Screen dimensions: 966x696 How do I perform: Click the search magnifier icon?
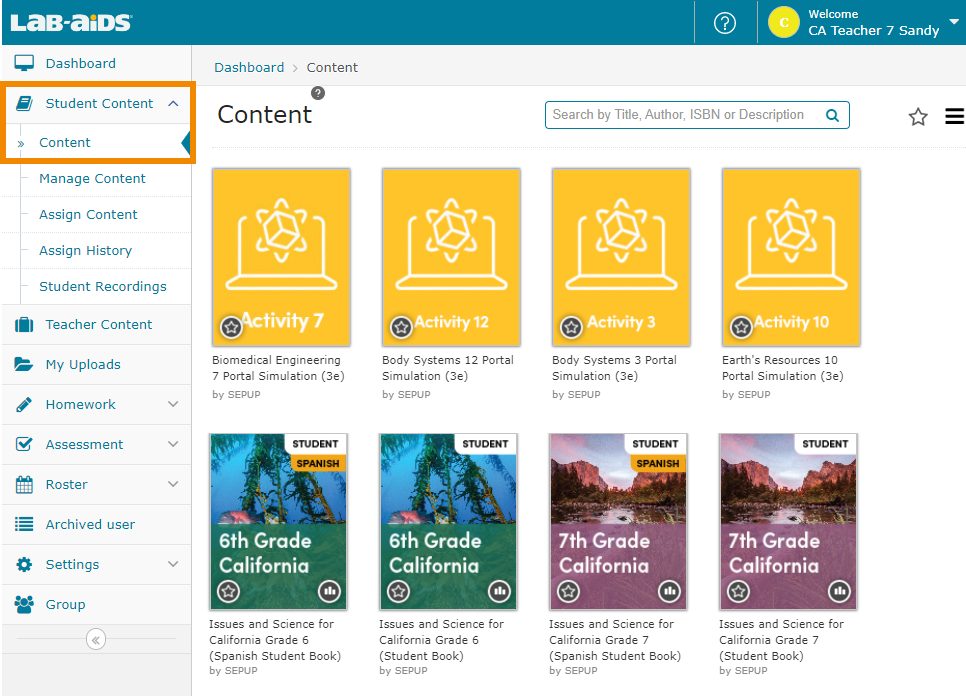(x=832, y=115)
